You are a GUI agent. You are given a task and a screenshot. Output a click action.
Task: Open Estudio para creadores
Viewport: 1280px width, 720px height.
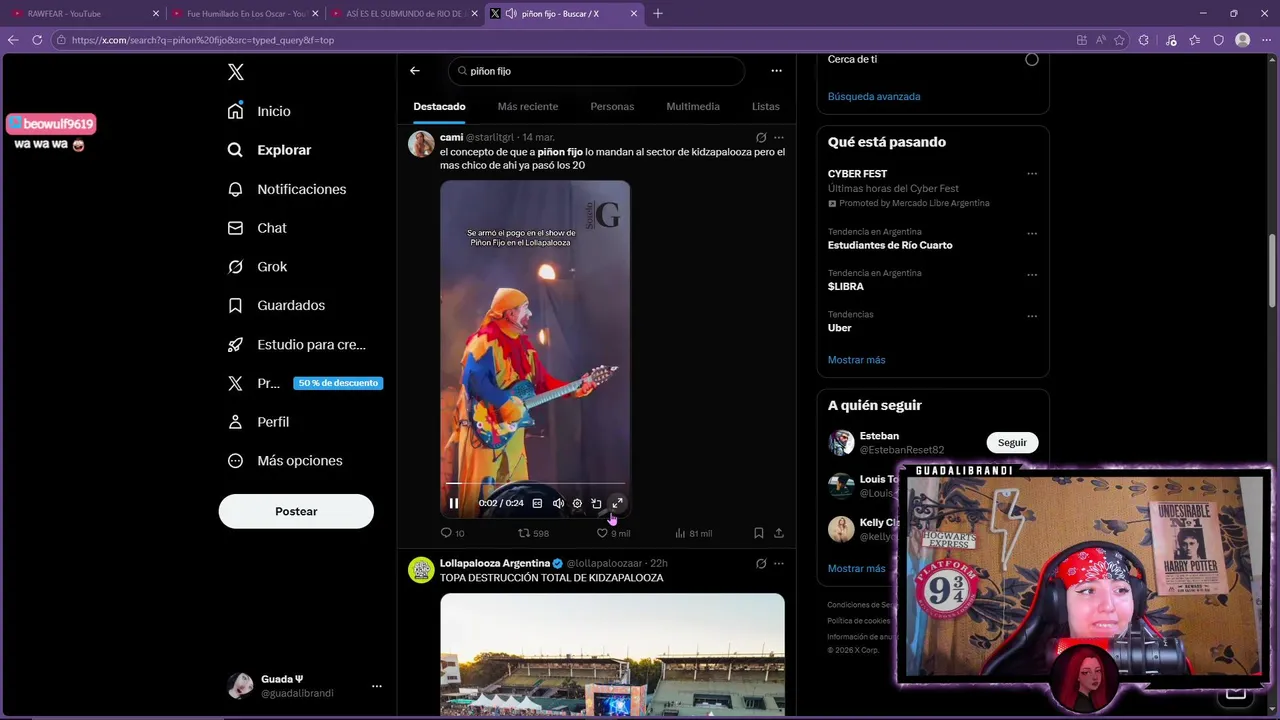click(296, 344)
